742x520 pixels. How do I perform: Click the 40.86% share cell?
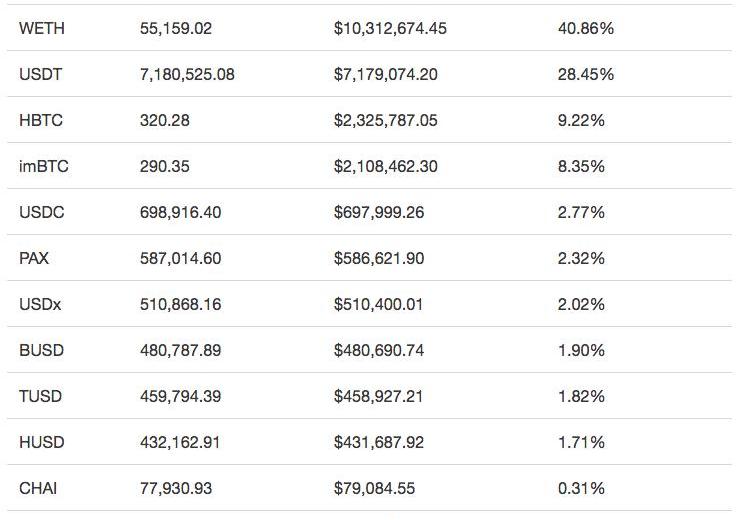pyautogui.click(x=586, y=29)
